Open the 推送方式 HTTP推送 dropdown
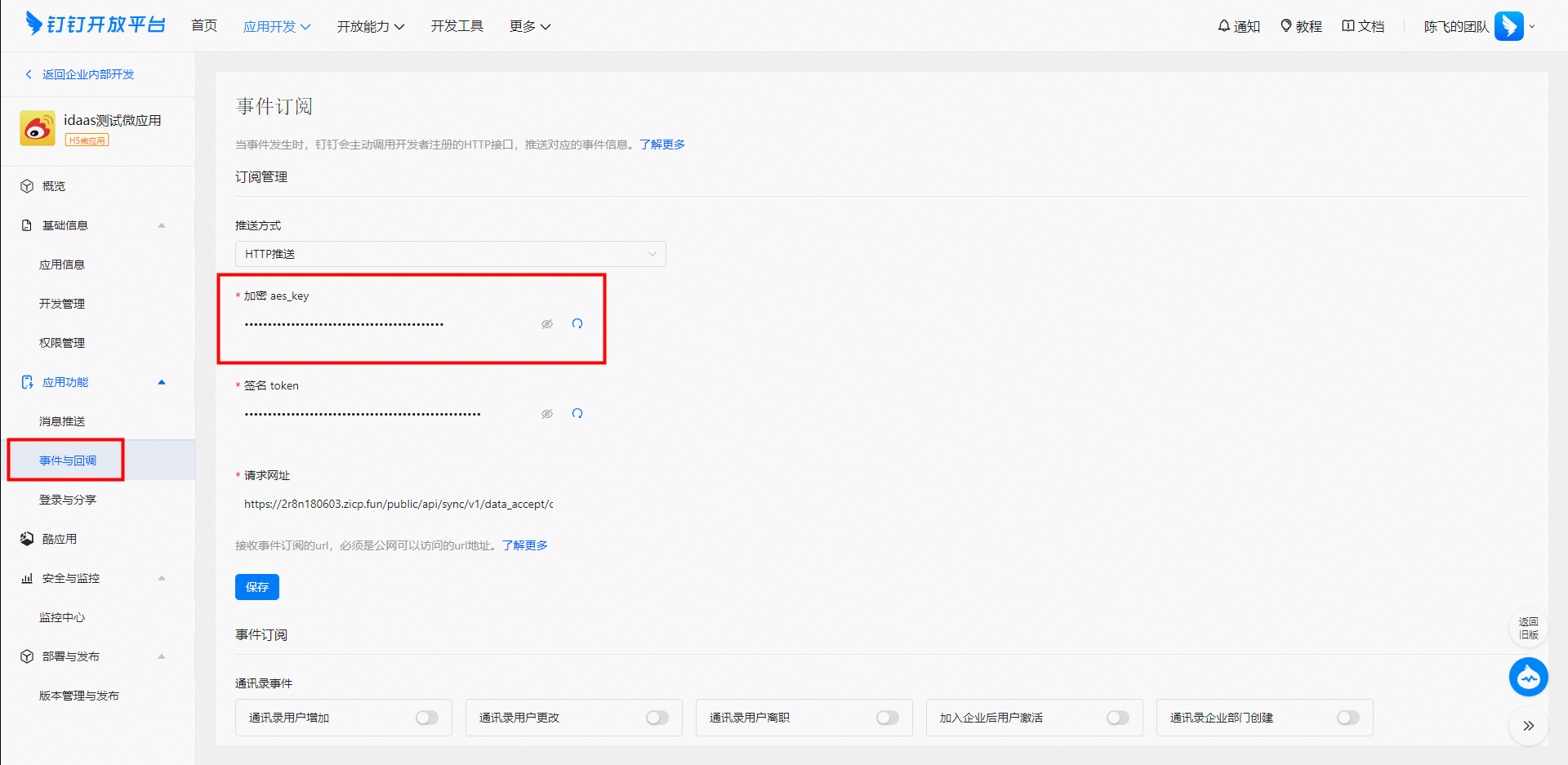The width and height of the screenshot is (1568, 765). pyautogui.click(x=450, y=254)
